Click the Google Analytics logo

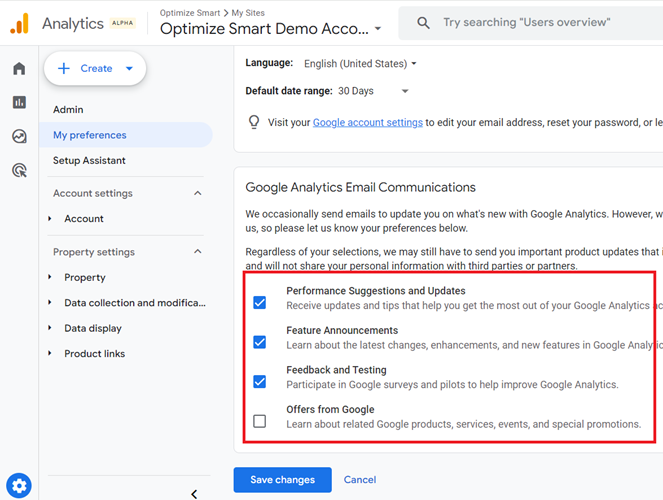[19, 23]
